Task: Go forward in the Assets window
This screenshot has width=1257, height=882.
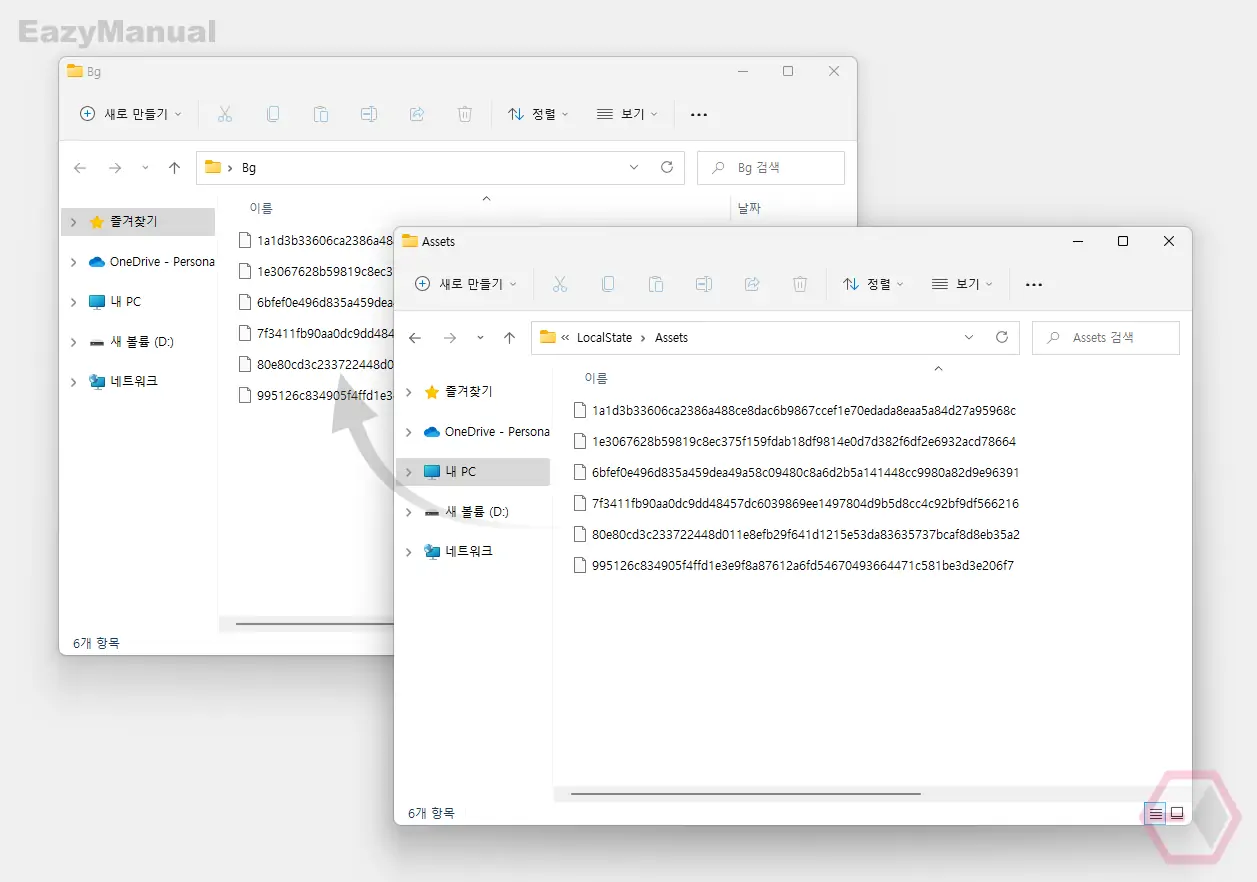Action: pos(450,338)
